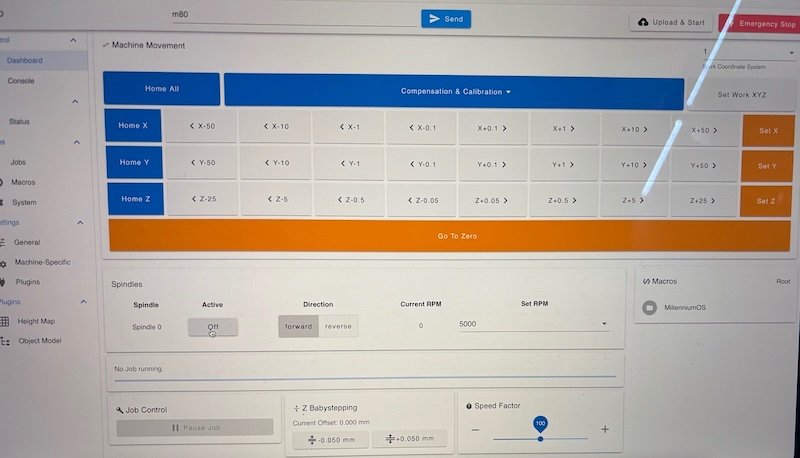This screenshot has width=800, height=458.
Task: Decrease Speed Factor with minus icon
Action: (475, 430)
